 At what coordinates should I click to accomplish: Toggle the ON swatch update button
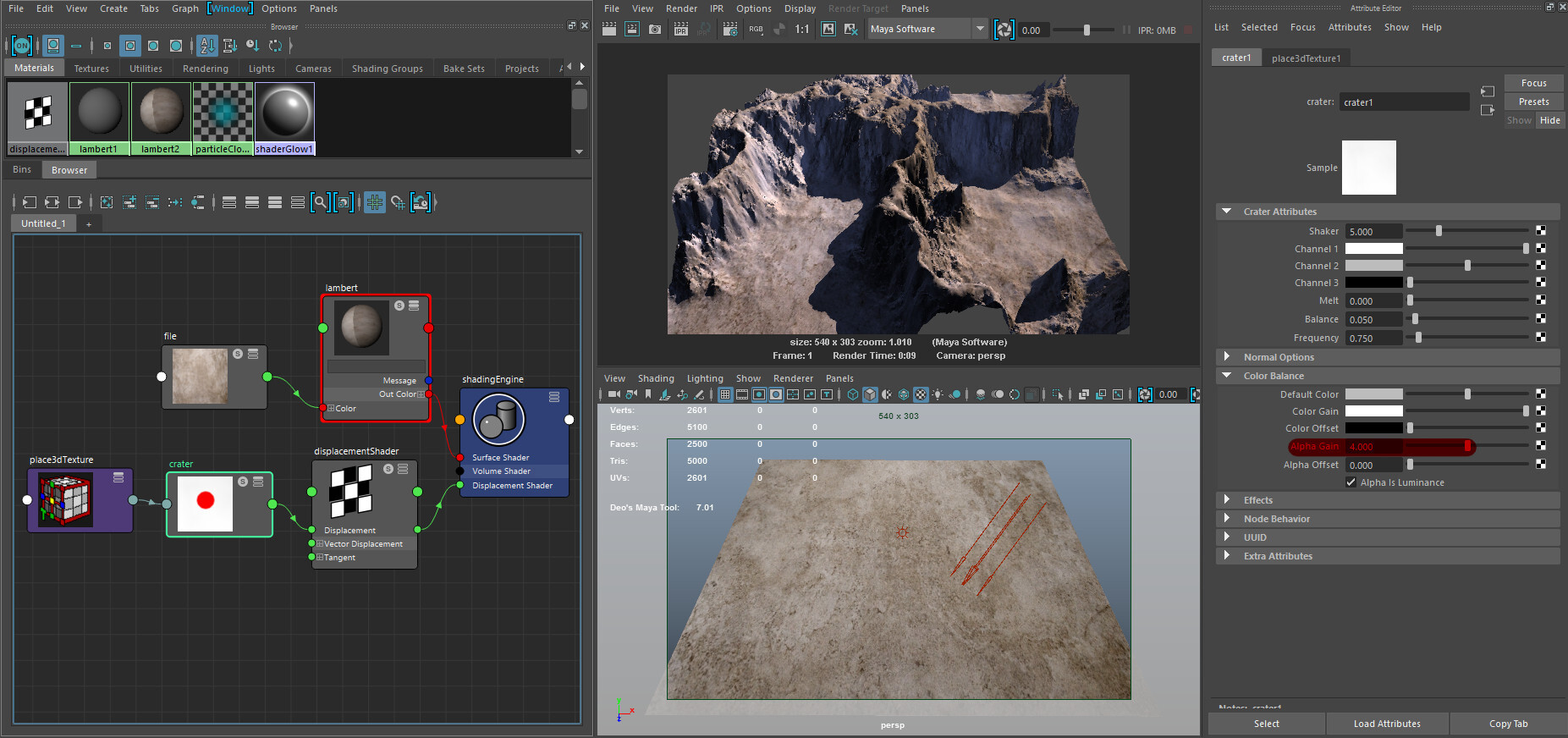point(22,46)
